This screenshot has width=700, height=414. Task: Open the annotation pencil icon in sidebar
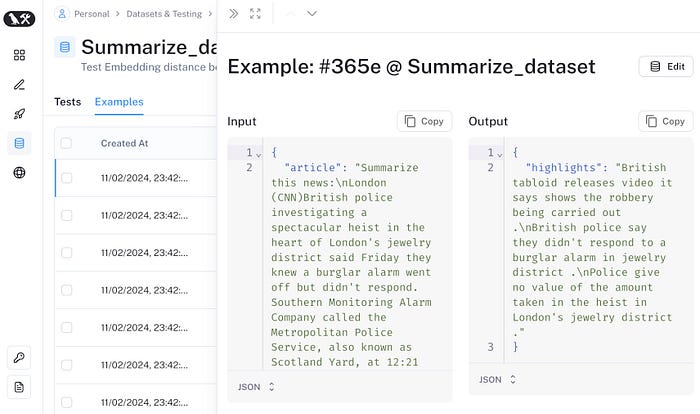[x=19, y=84]
